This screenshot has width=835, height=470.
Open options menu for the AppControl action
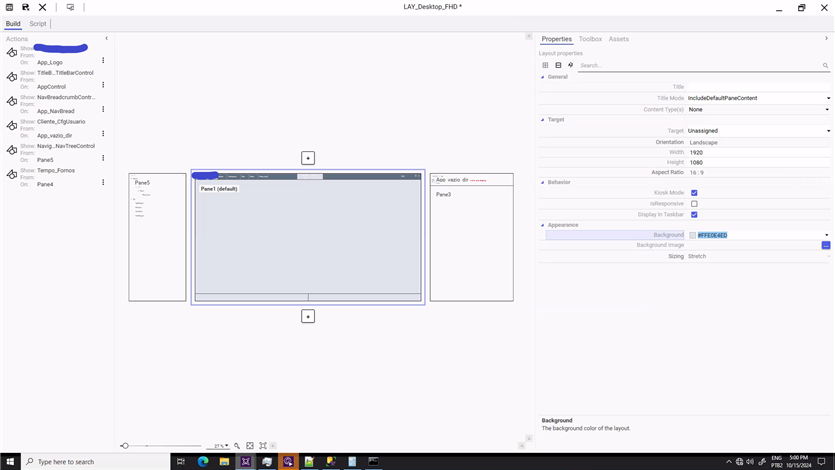coord(103,85)
